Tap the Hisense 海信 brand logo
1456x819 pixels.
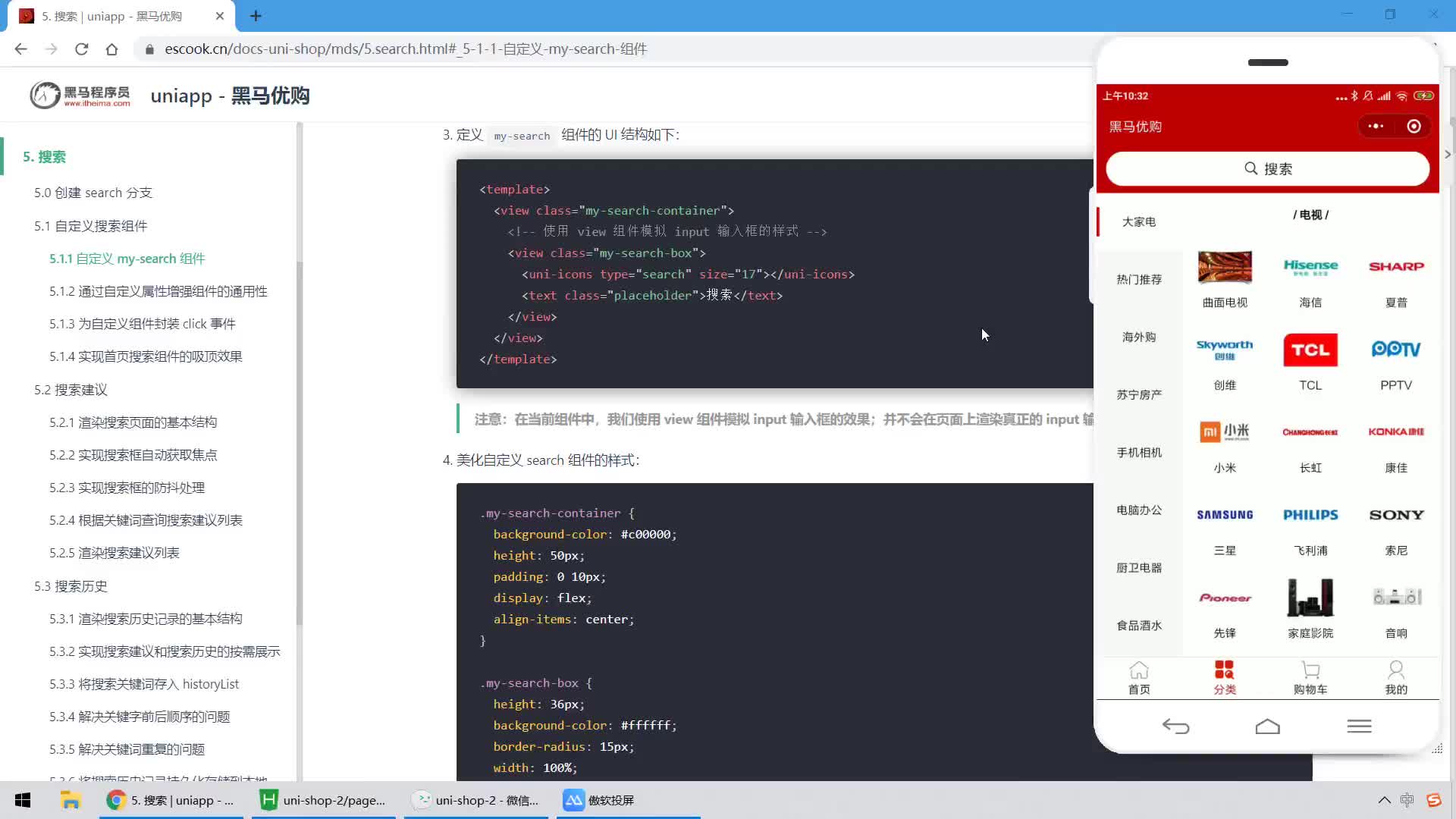click(x=1310, y=267)
